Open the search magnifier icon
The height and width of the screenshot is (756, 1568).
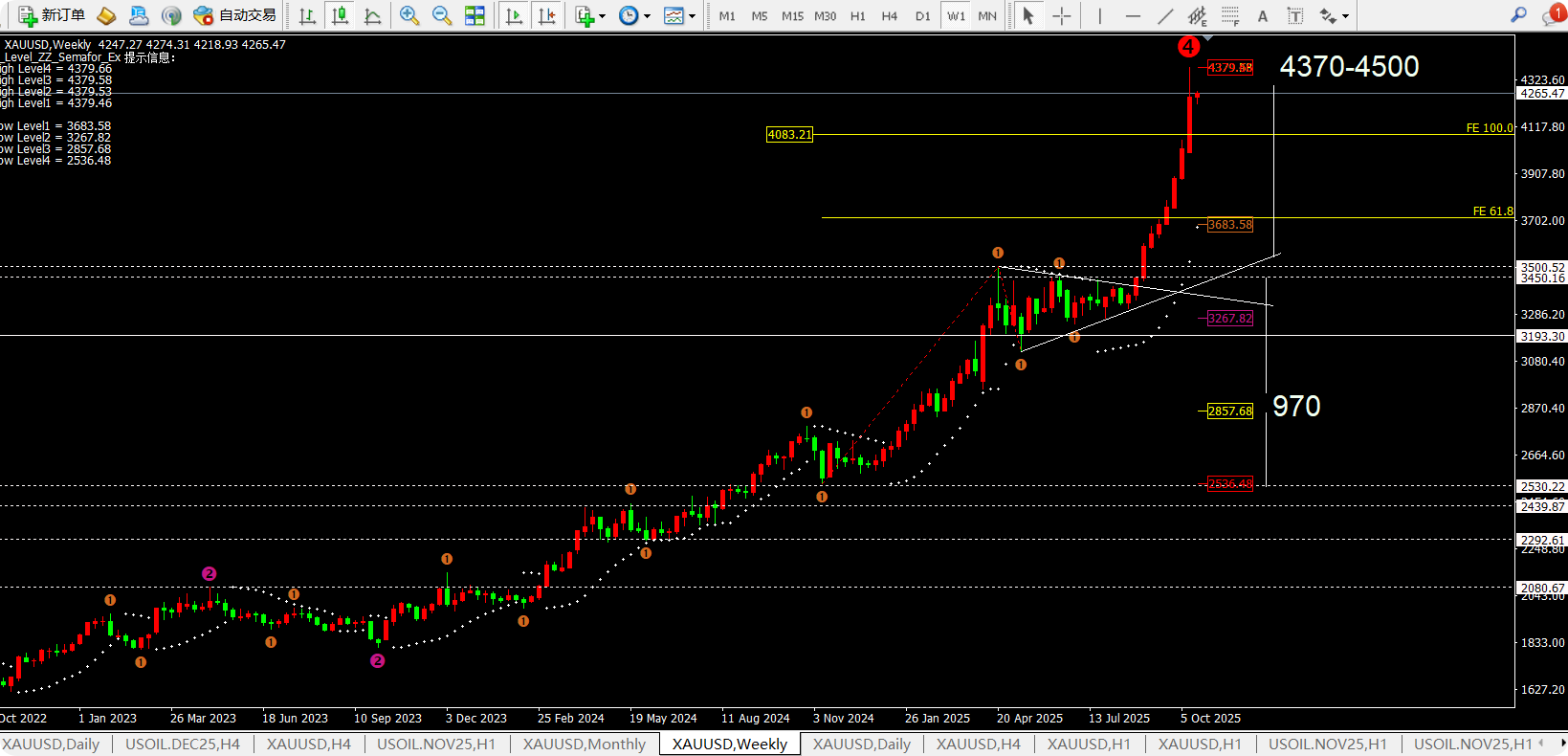[1518, 15]
